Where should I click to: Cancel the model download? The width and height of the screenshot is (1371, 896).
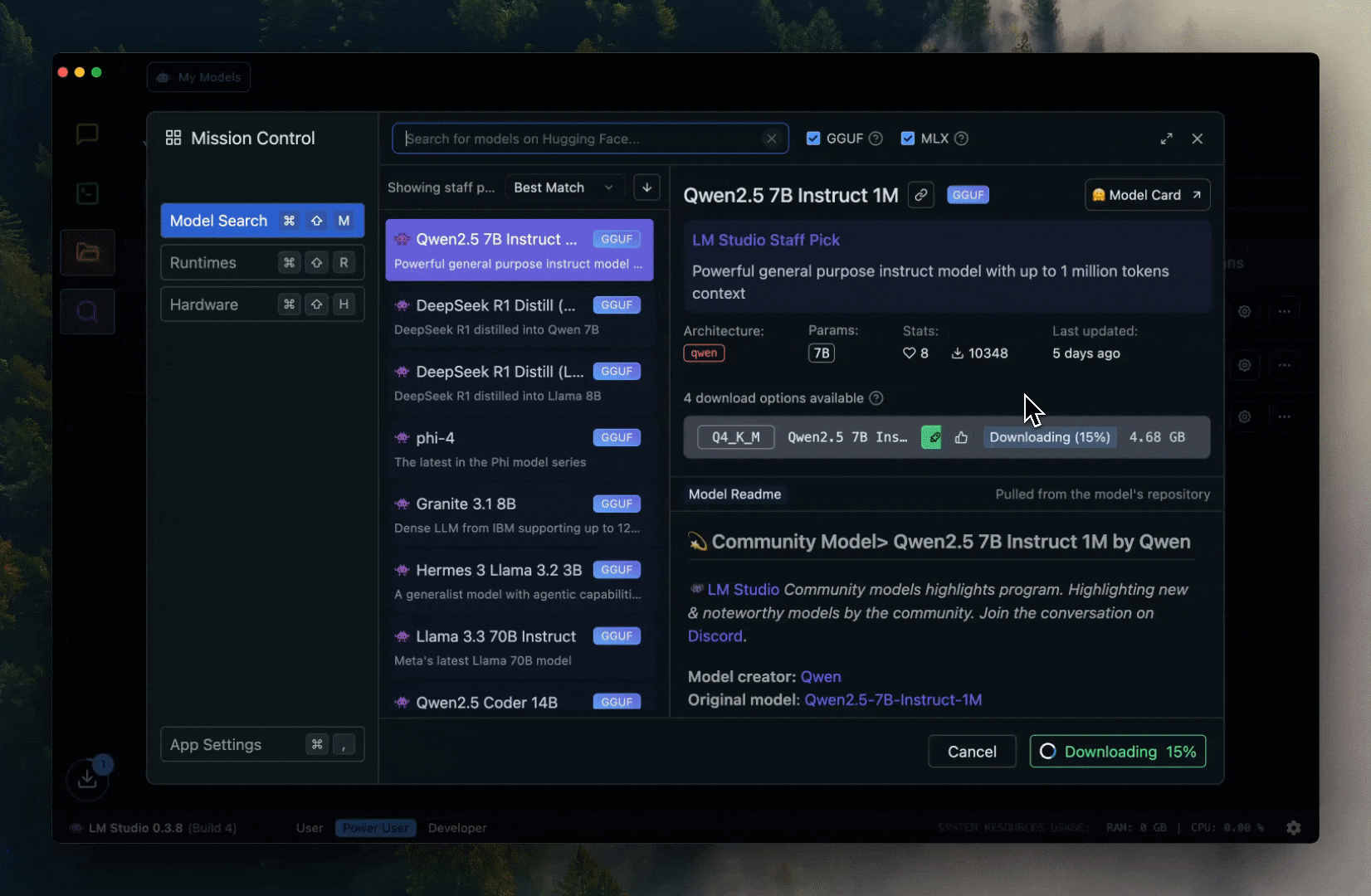point(972,752)
